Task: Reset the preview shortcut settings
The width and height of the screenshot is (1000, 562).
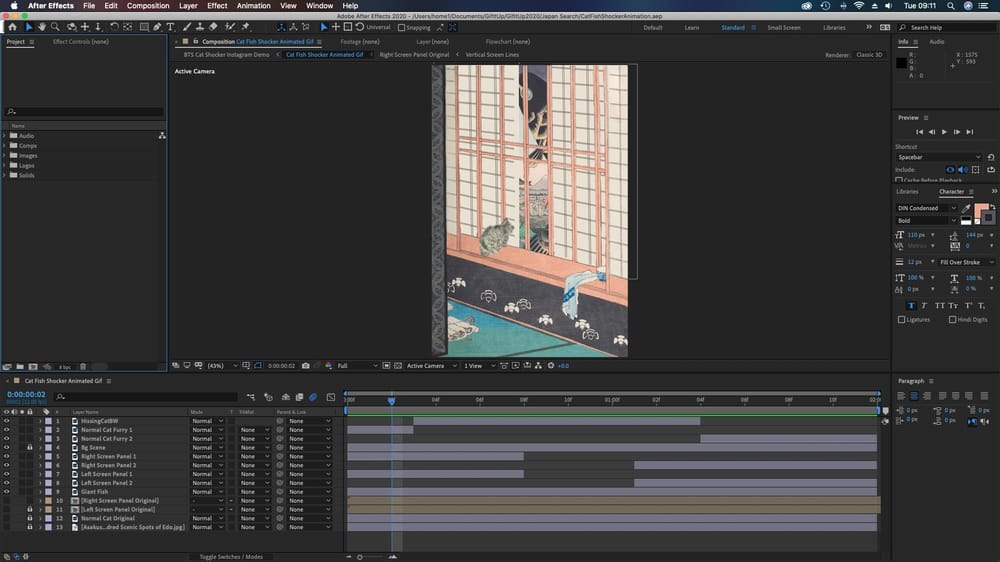Action: (990, 157)
